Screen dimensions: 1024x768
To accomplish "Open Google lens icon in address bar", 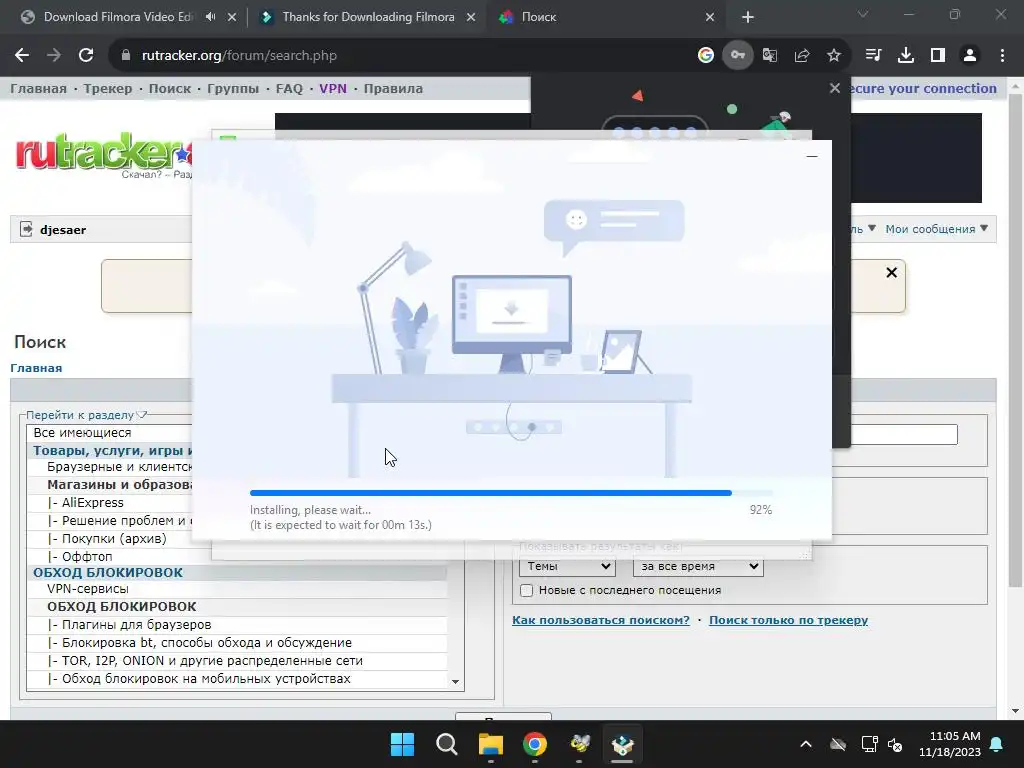I will [x=705, y=56].
